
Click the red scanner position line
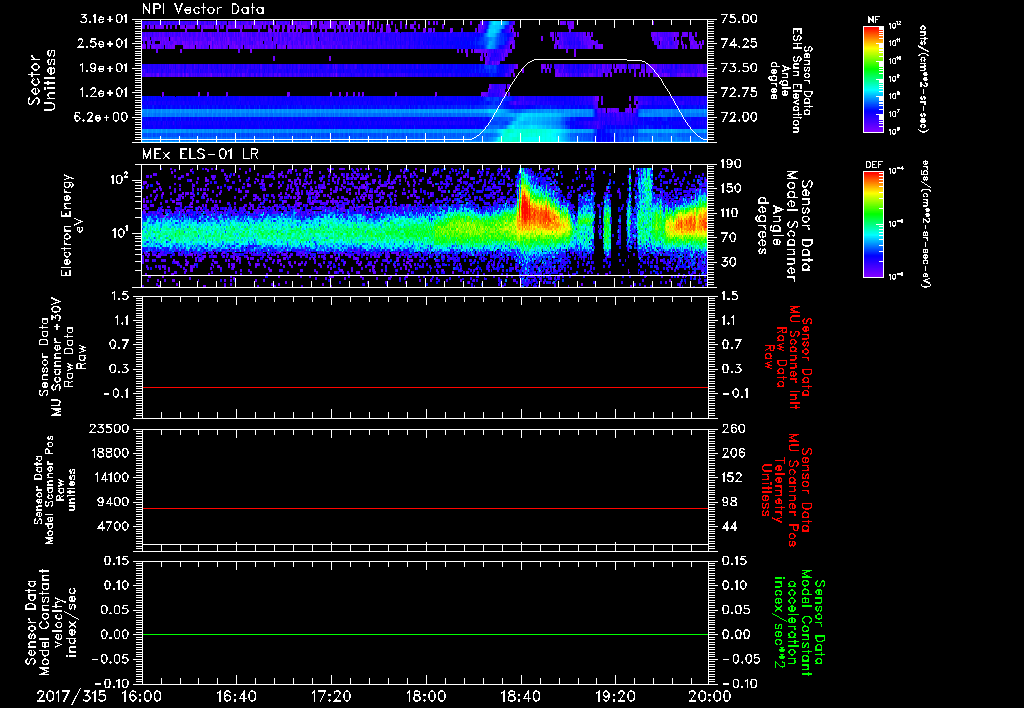(x=425, y=508)
